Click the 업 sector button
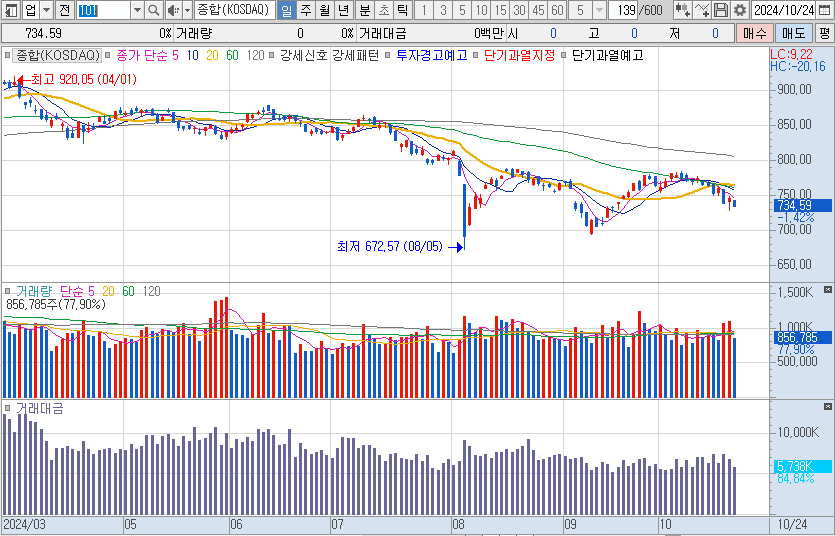835x536 pixels. [31, 10]
